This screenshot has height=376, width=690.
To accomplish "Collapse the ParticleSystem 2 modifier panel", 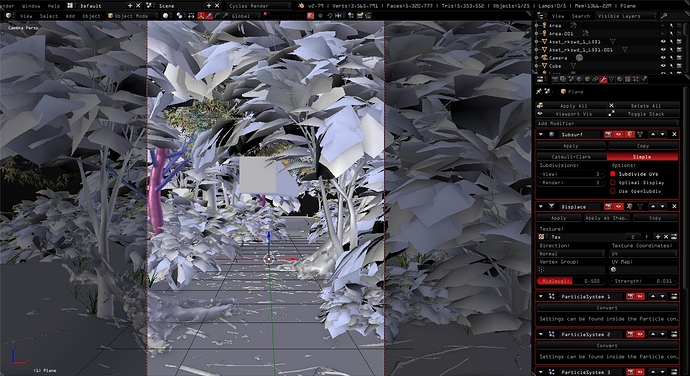I will coord(541,335).
